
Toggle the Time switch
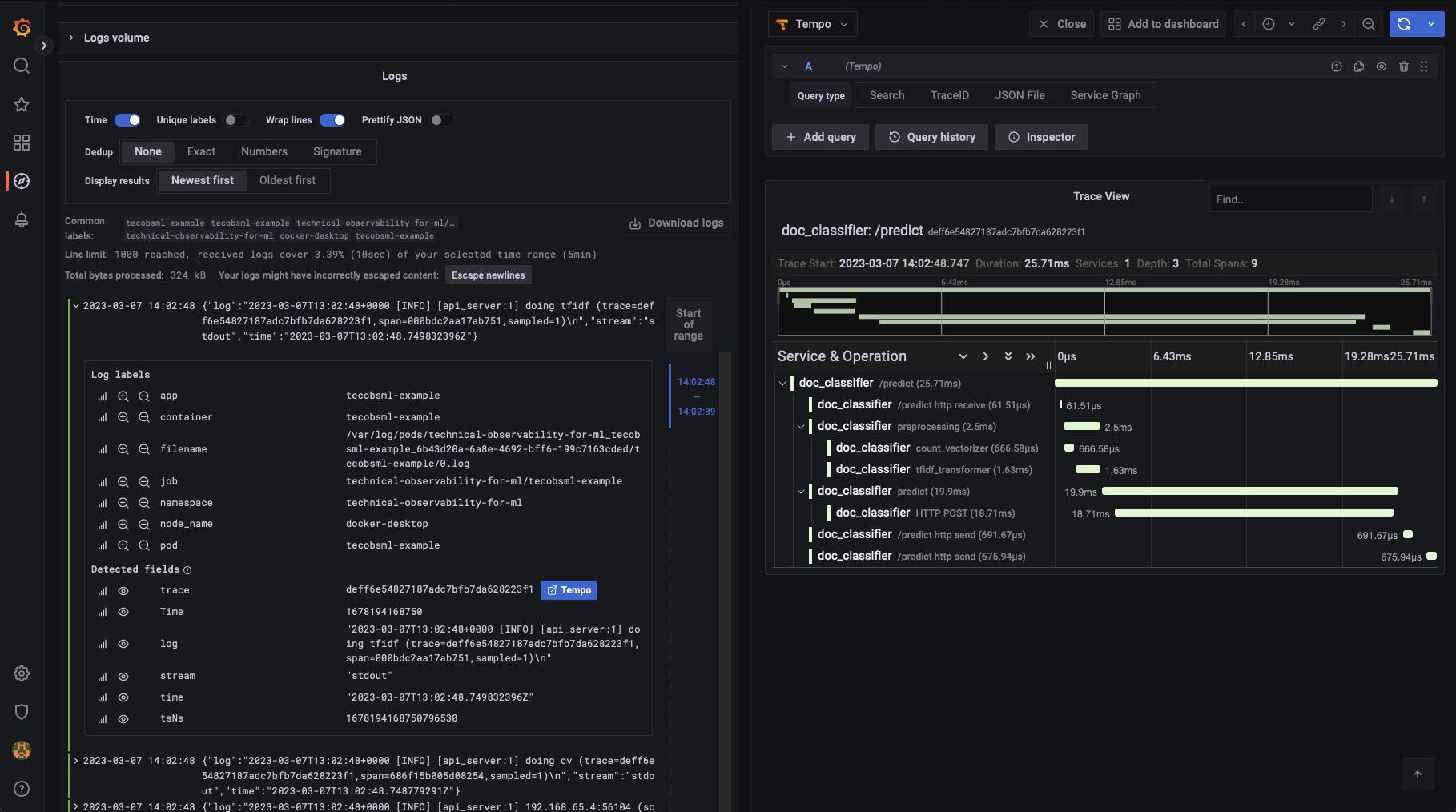(127, 120)
